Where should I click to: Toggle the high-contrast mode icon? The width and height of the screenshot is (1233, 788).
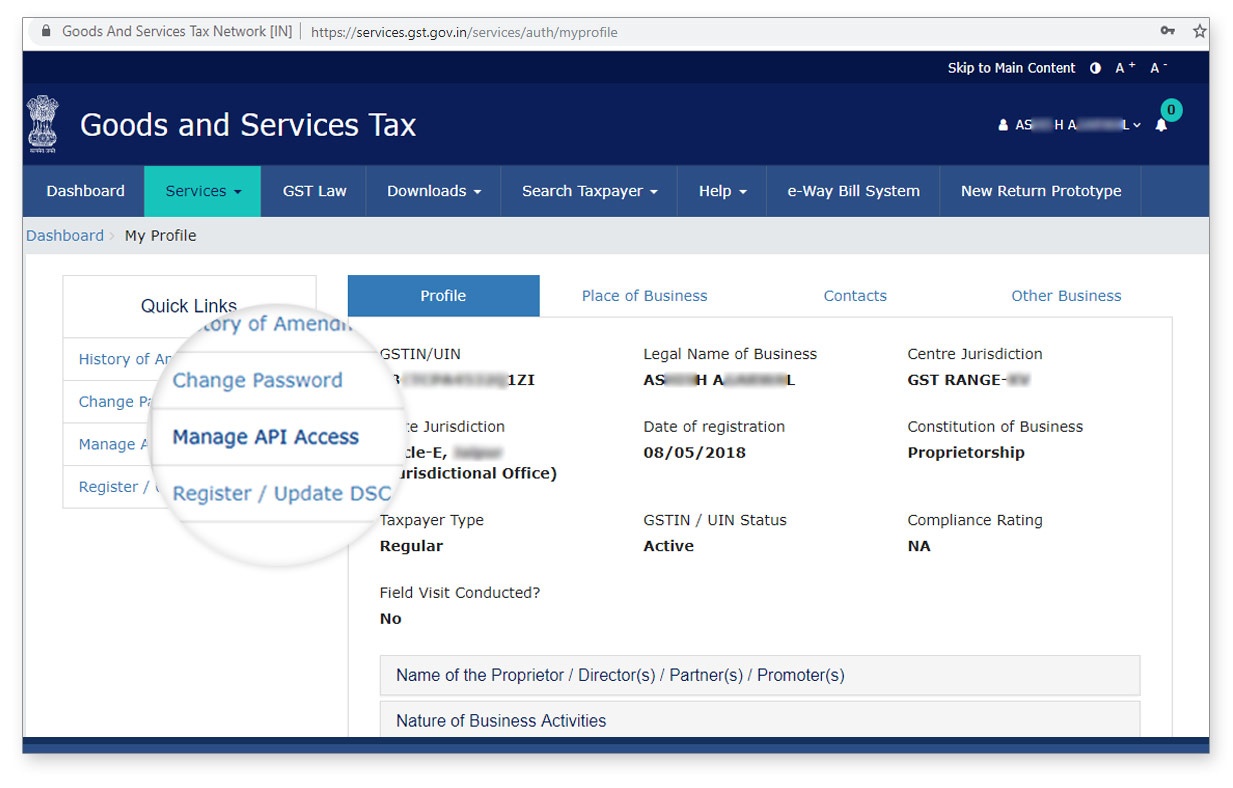1095,68
